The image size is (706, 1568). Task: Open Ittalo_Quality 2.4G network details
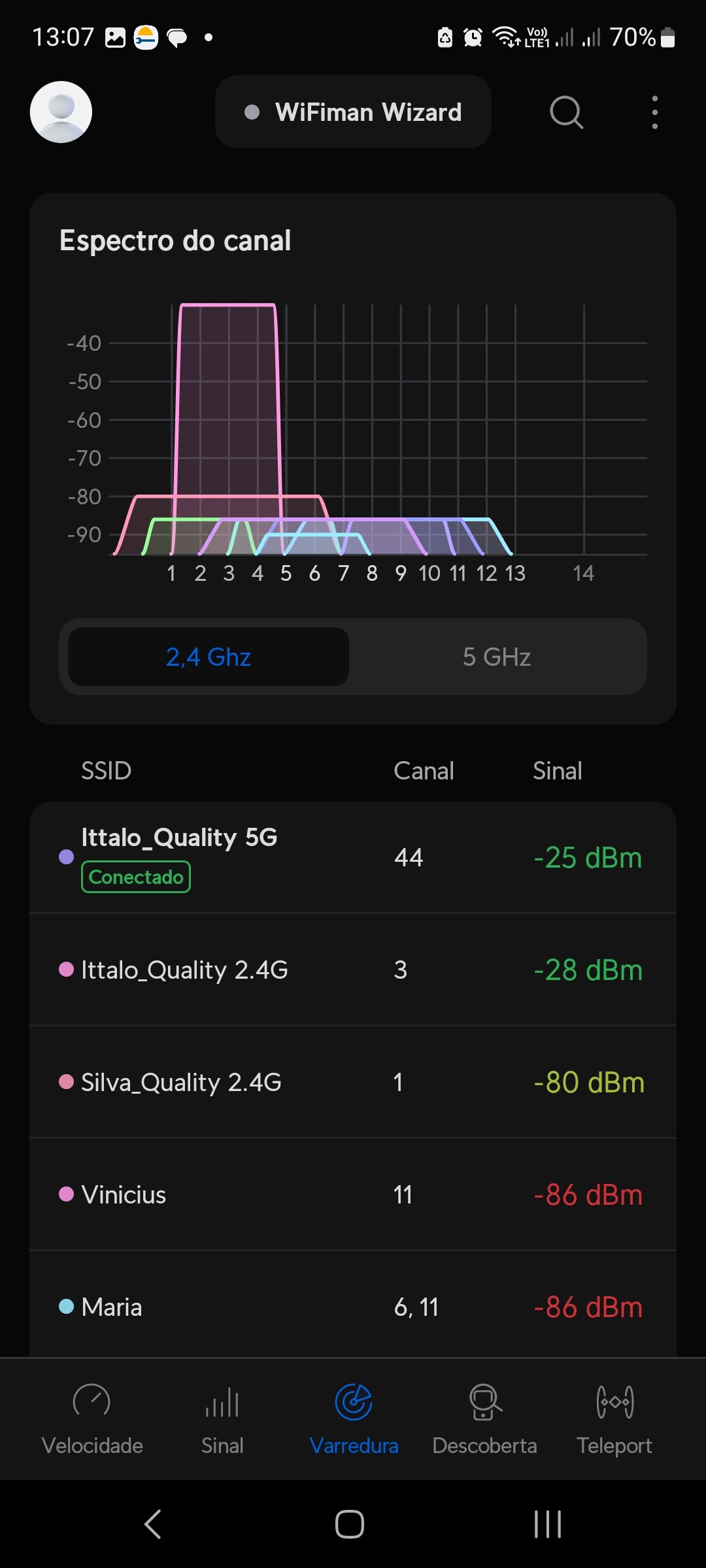tap(353, 970)
